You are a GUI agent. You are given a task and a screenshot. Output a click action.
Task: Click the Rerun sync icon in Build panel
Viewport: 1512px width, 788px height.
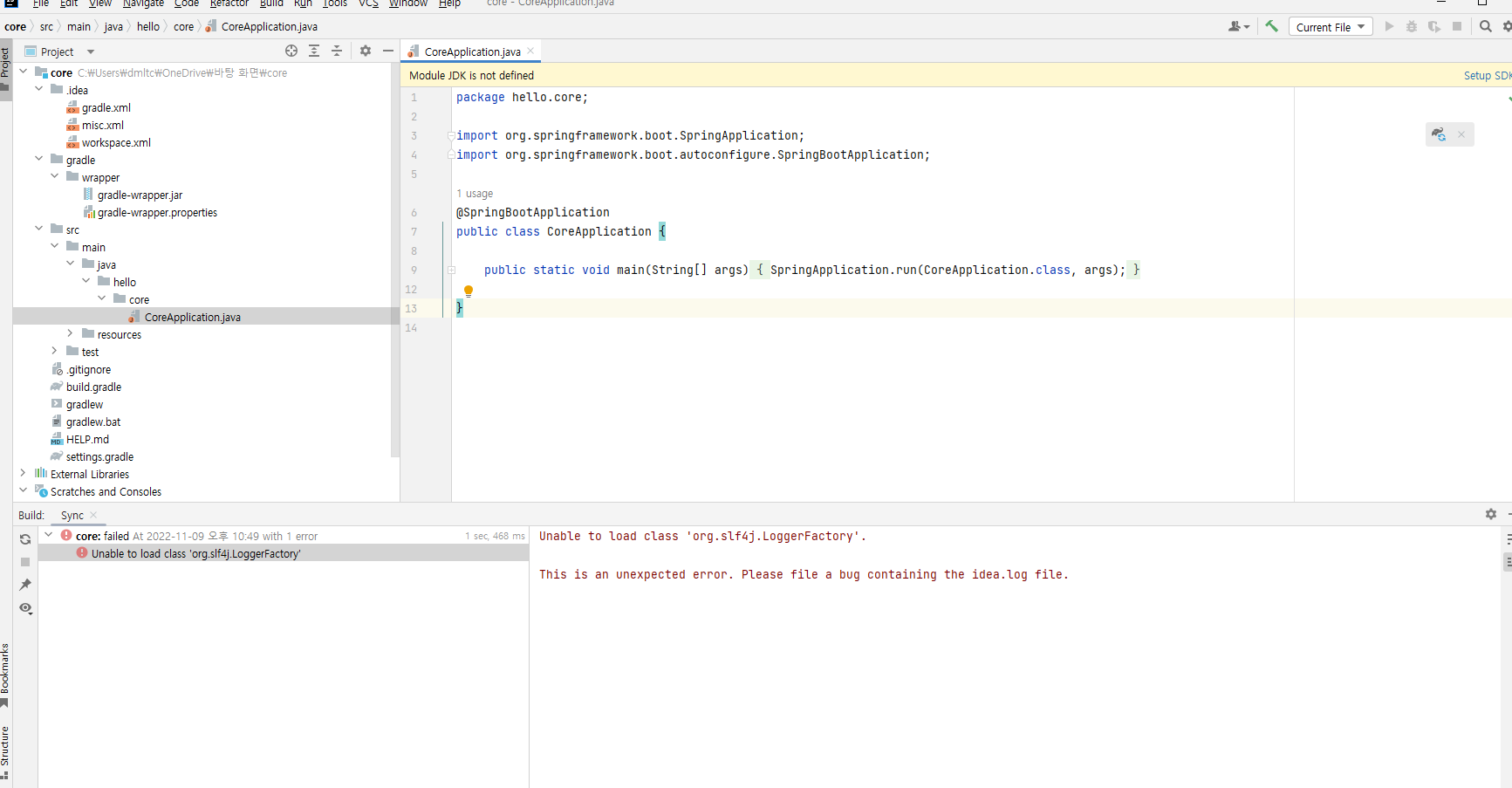(x=25, y=539)
